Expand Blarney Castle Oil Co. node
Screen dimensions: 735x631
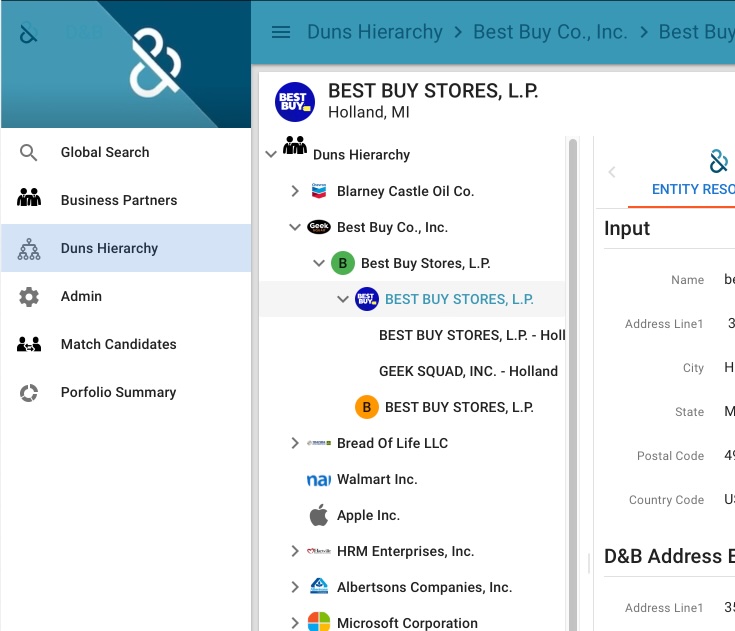coord(295,191)
